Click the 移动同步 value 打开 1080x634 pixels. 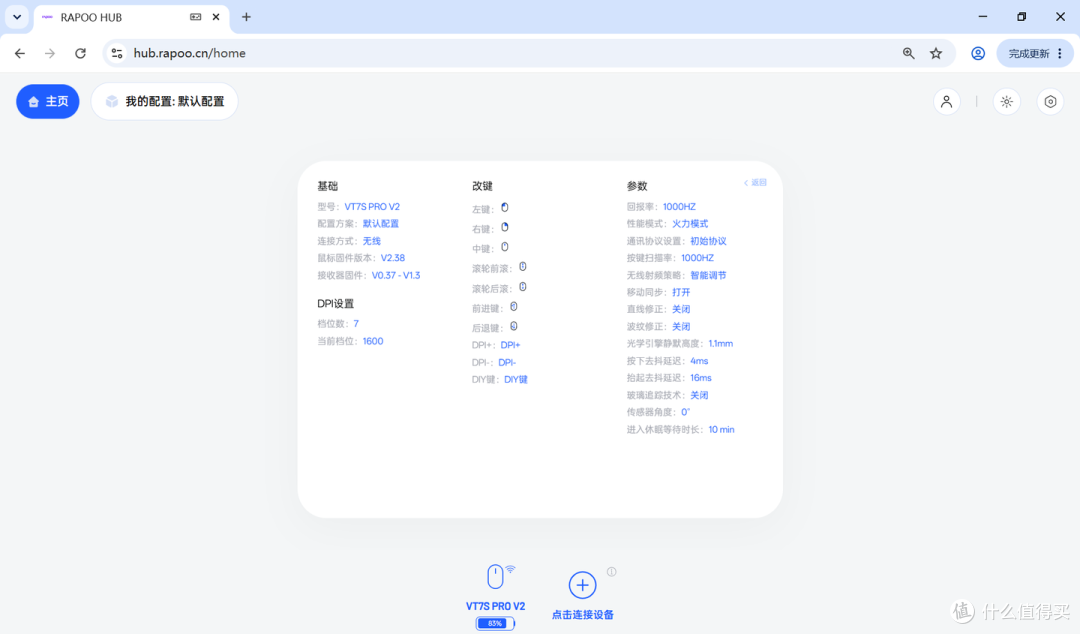pyautogui.click(x=681, y=292)
